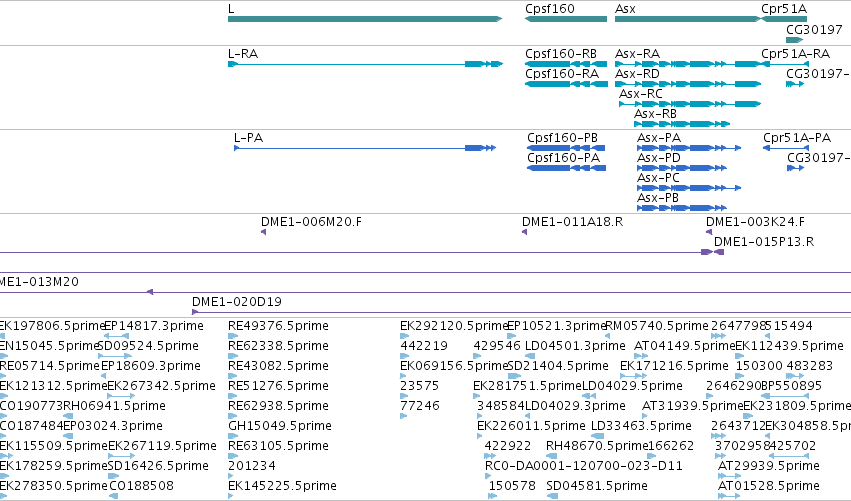The height and width of the screenshot is (501, 851).
Task: Click EST RH48670.5prime
Action: coord(597,446)
